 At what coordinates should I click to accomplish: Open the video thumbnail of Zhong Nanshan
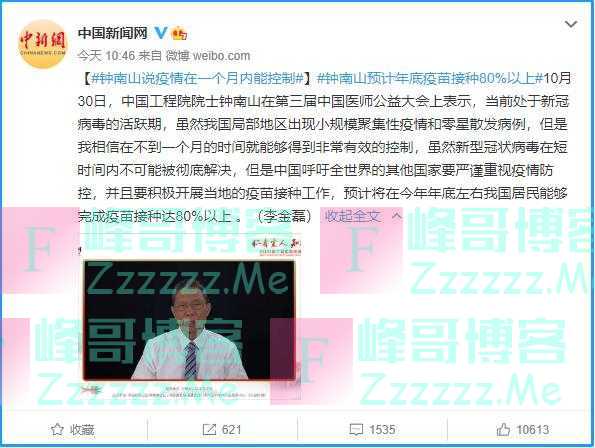tap(189, 320)
